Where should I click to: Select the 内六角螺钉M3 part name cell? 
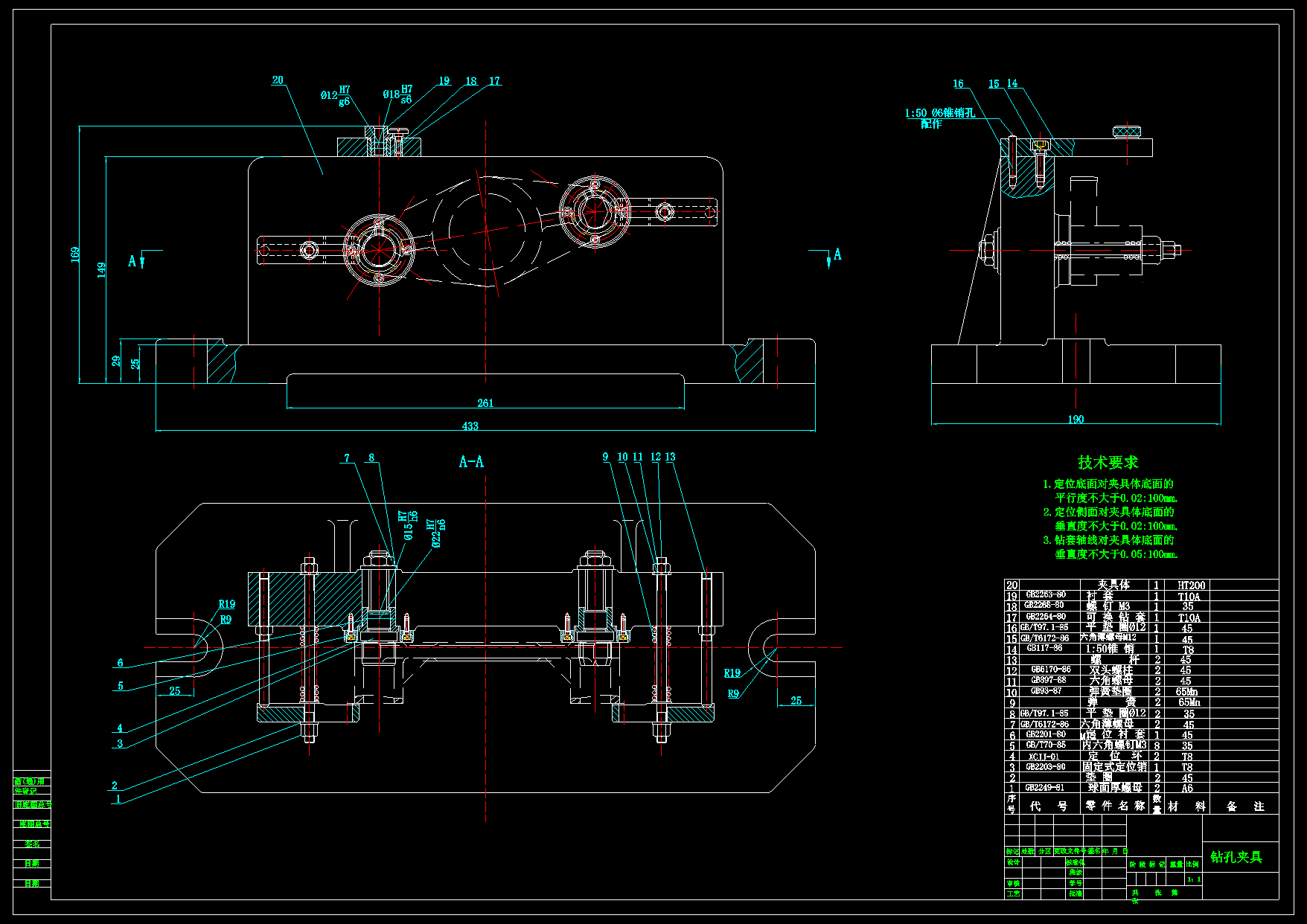[1114, 745]
